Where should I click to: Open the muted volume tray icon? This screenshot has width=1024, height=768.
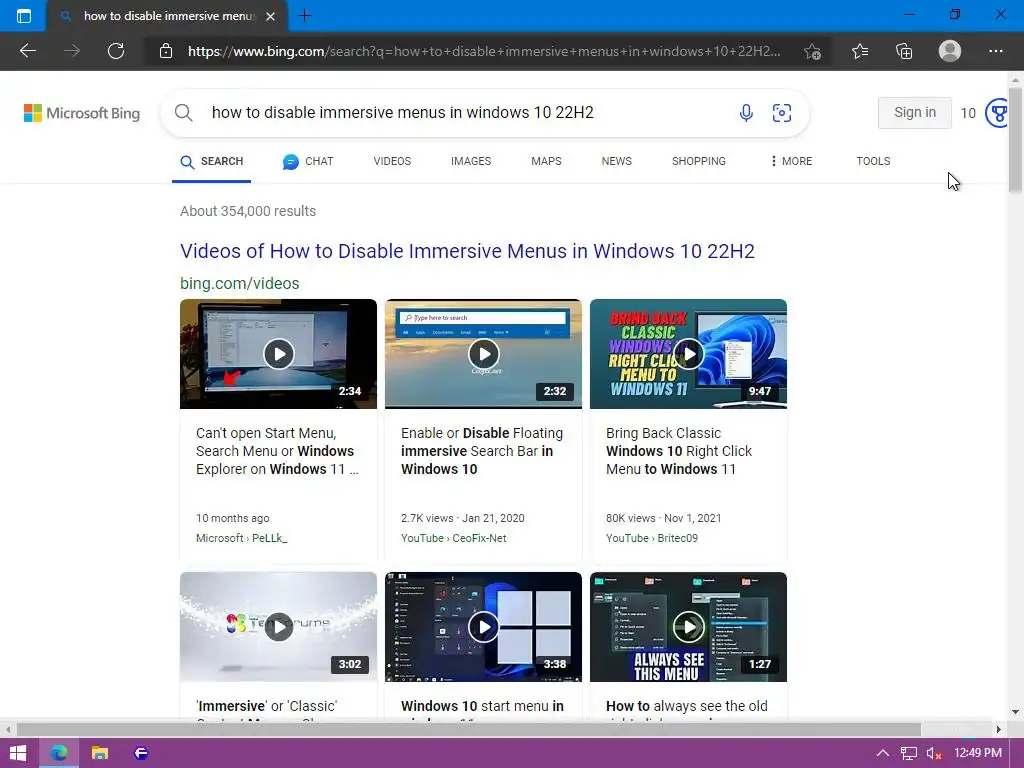click(934, 753)
